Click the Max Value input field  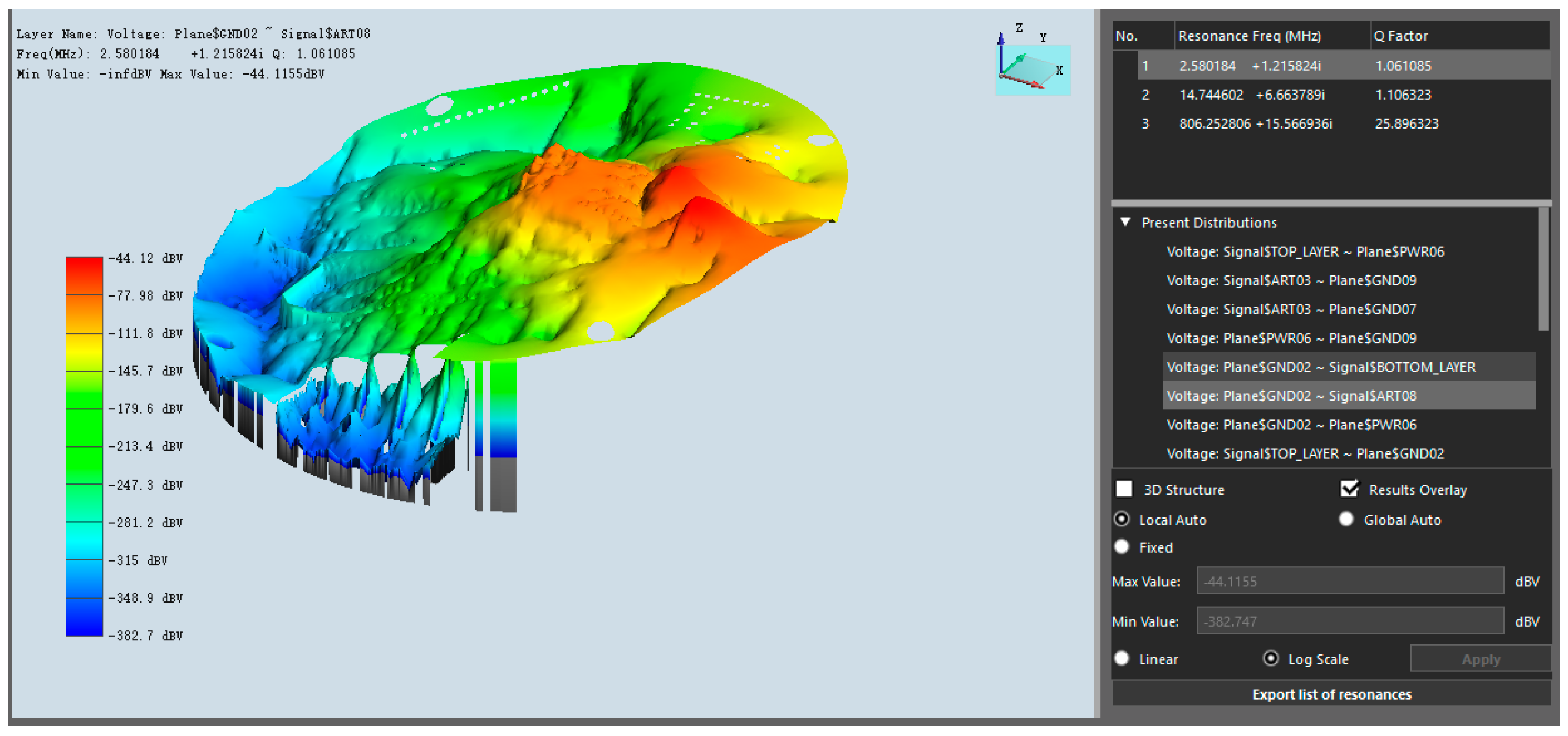click(1349, 581)
